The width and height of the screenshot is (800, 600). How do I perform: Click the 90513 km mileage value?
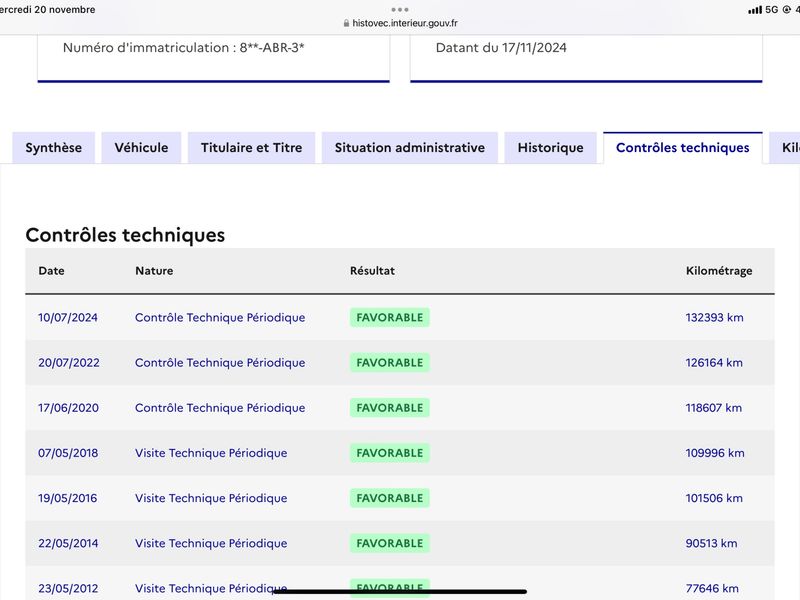pos(711,543)
